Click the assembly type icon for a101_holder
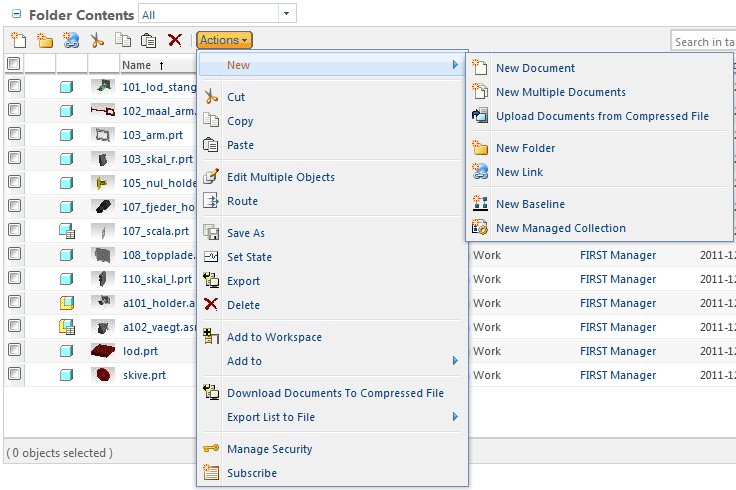736x490 pixels. 67,303
